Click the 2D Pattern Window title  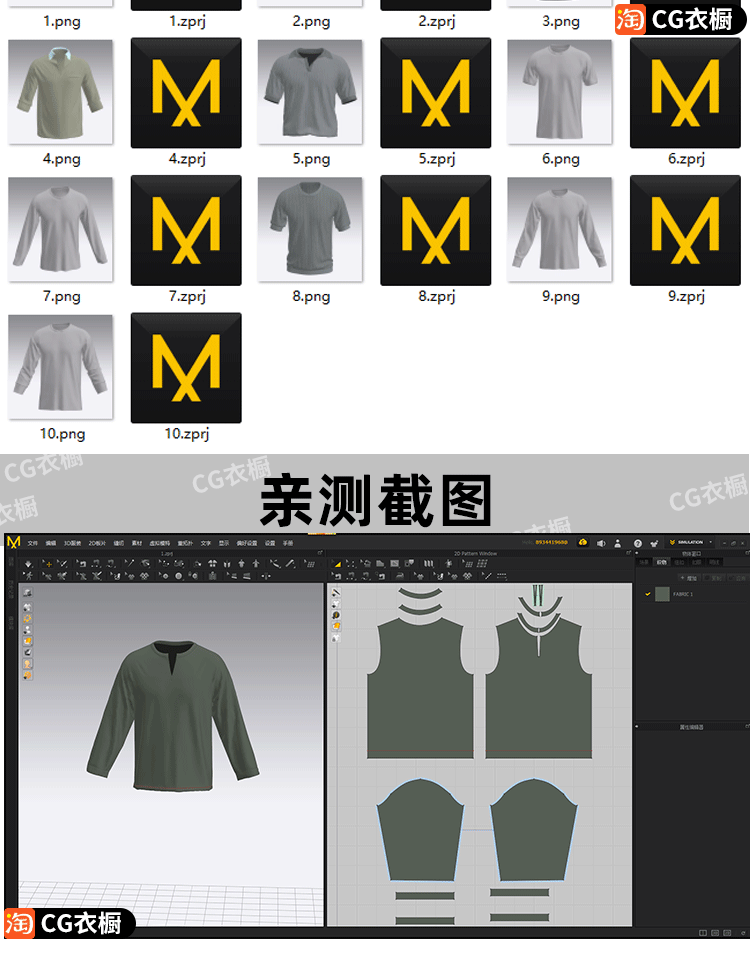tap(475, 553)
